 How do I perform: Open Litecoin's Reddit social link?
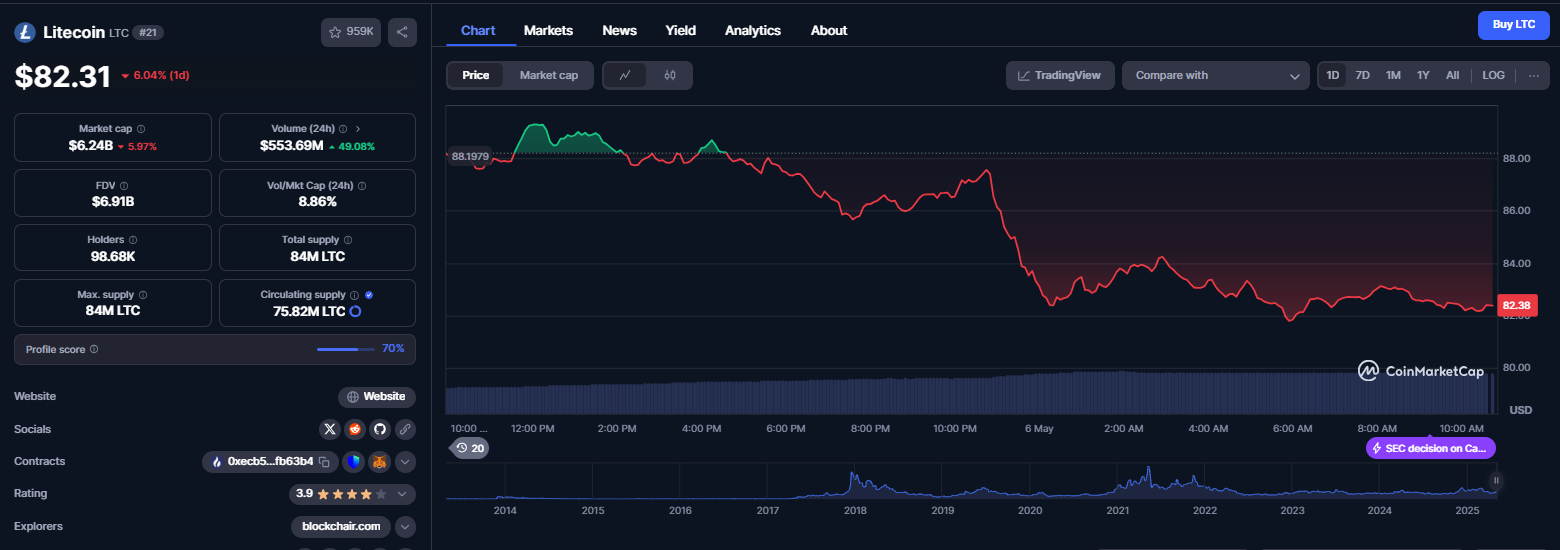coord(355,429)
